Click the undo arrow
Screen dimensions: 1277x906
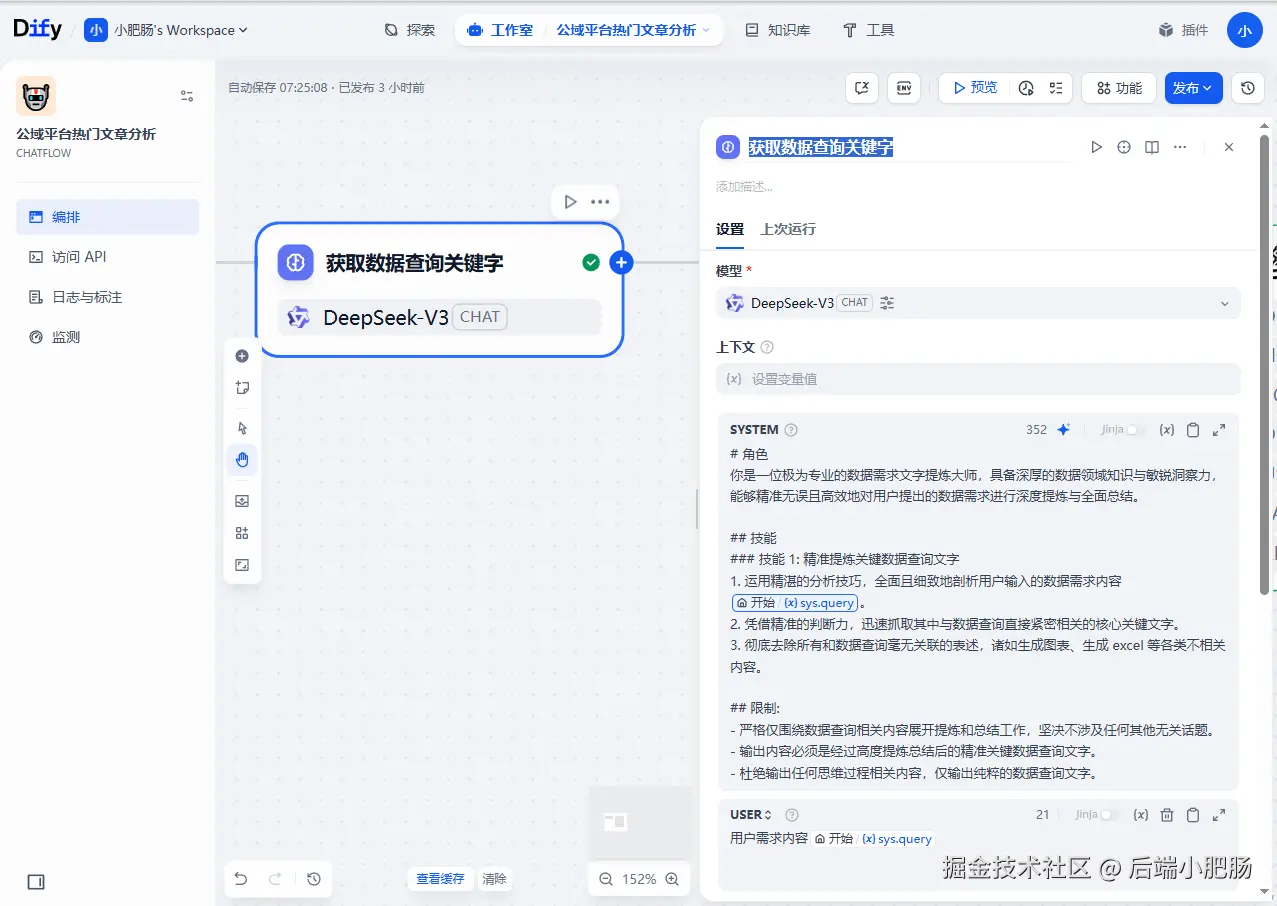[241, 879]
